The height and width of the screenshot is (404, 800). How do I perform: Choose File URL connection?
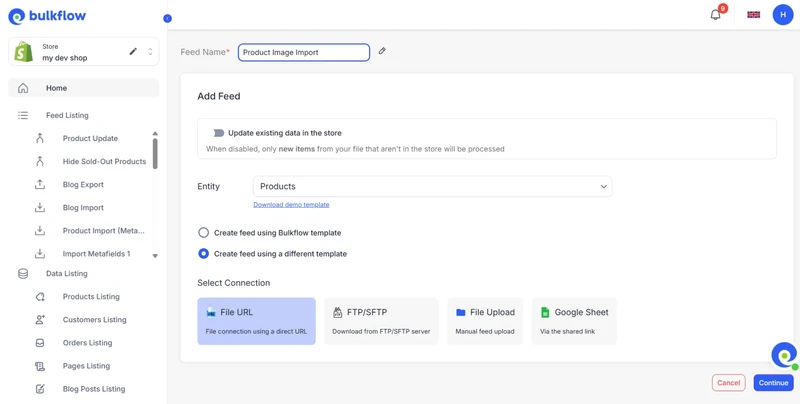point(257,321)
